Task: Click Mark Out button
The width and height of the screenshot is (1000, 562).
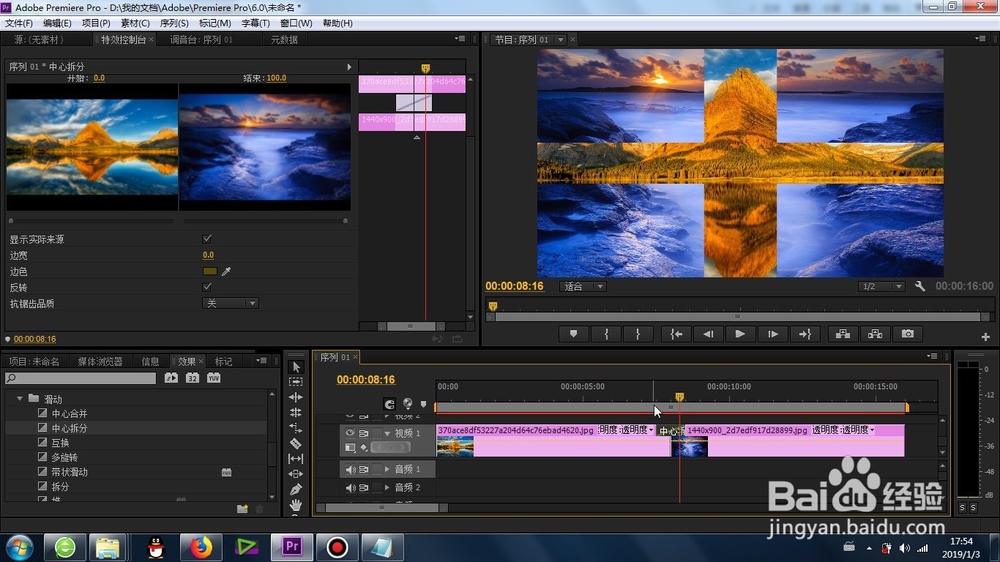Action: coord(638,334)
